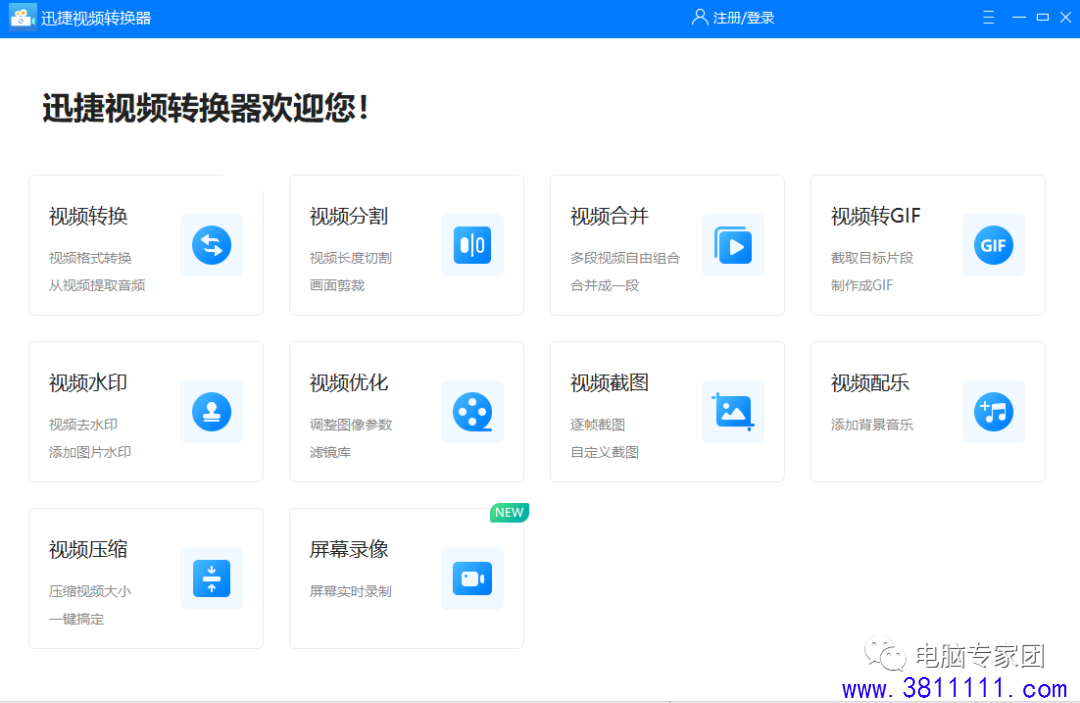This screenshot has height=703, width=1080.
Task: Choose the 视频配乐 card title
Action: 870,383
